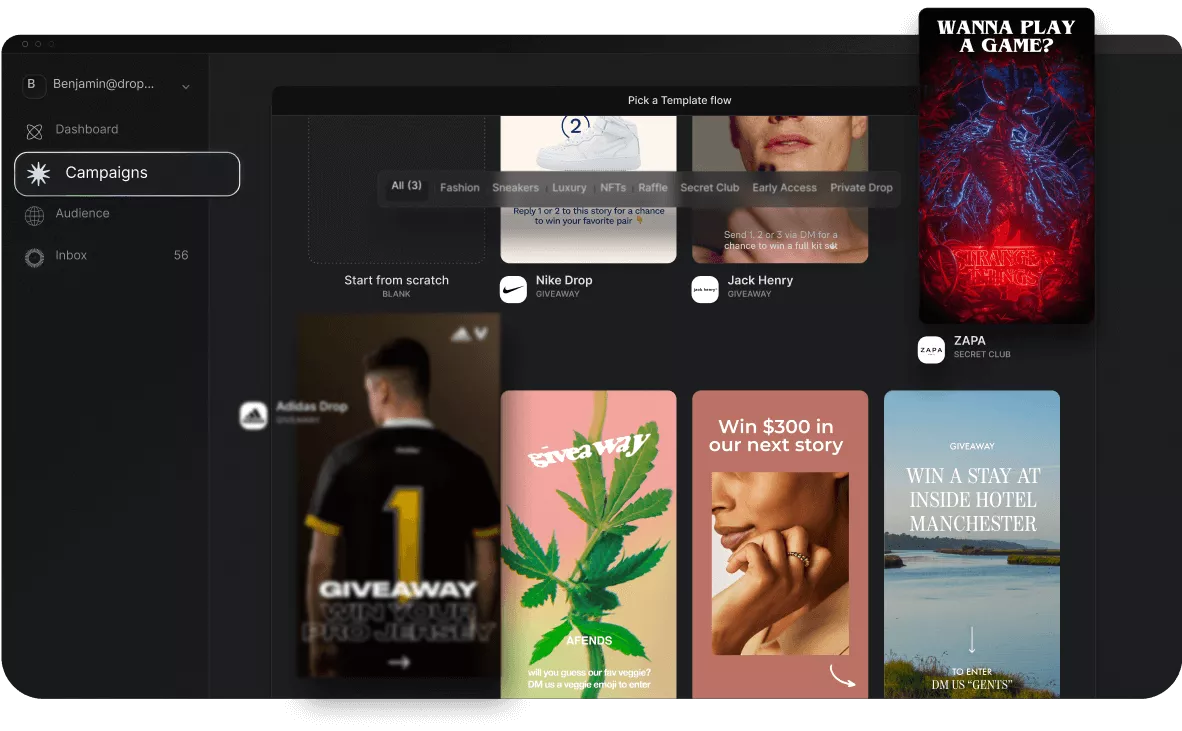Choose the Start from scratch blank card
The width and height of the screenshot is (1182, 731).
pos(397,190)
